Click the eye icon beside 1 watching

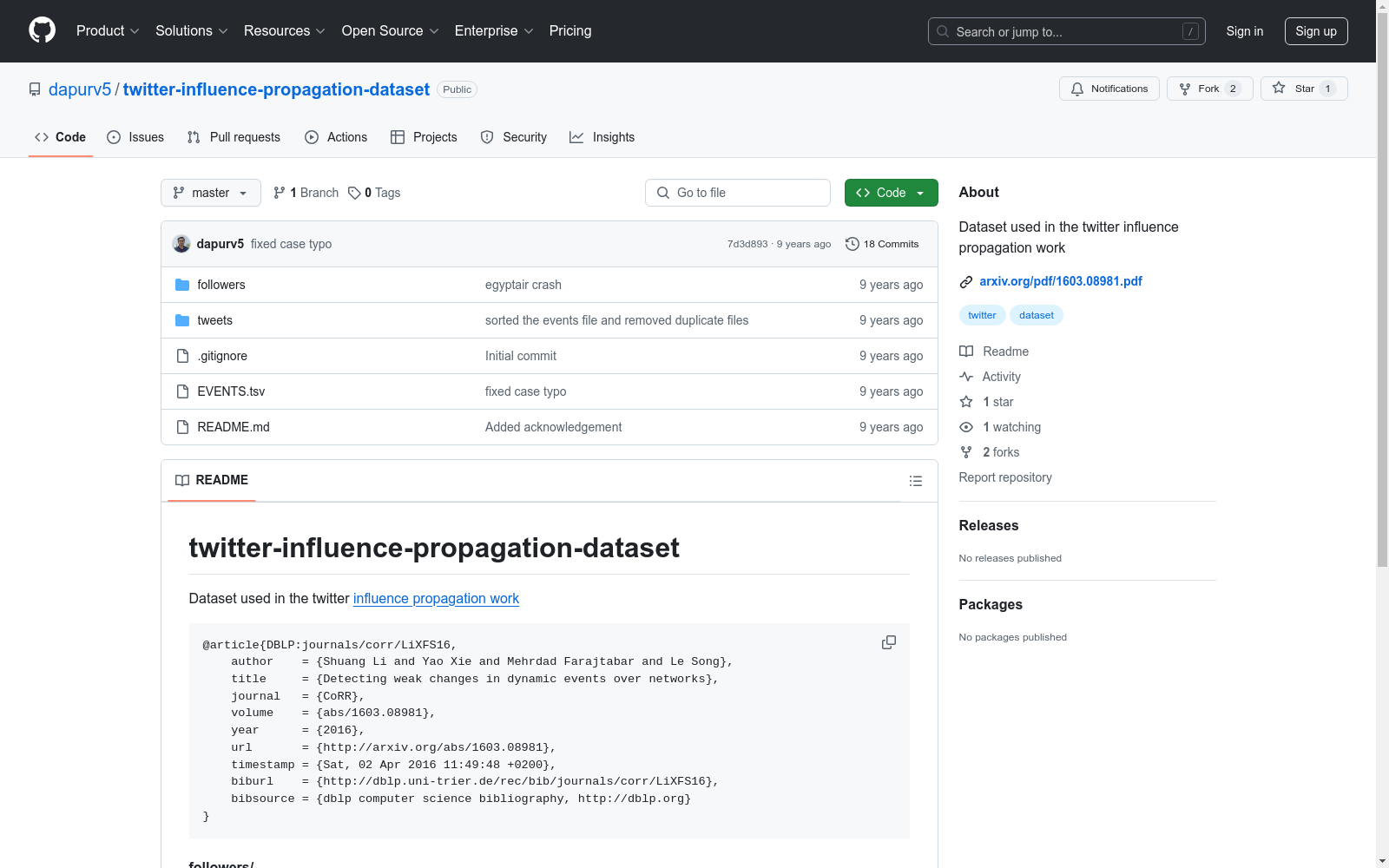coord(966,427)
